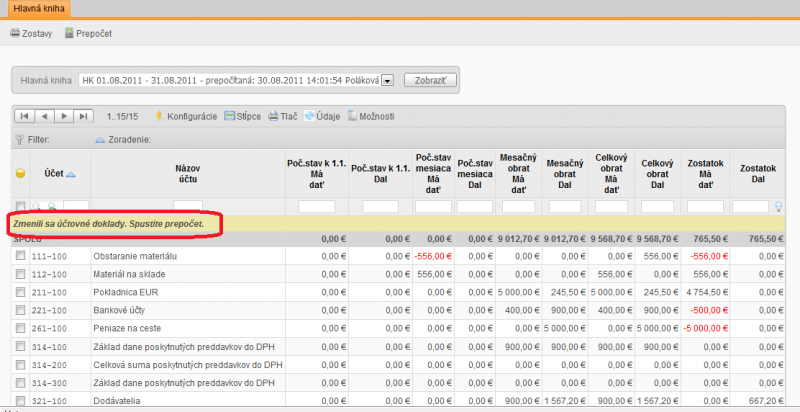Tick the checkbox for account 314-100
Viewport: 800px width, 412px height.
(x=20, y=346)
